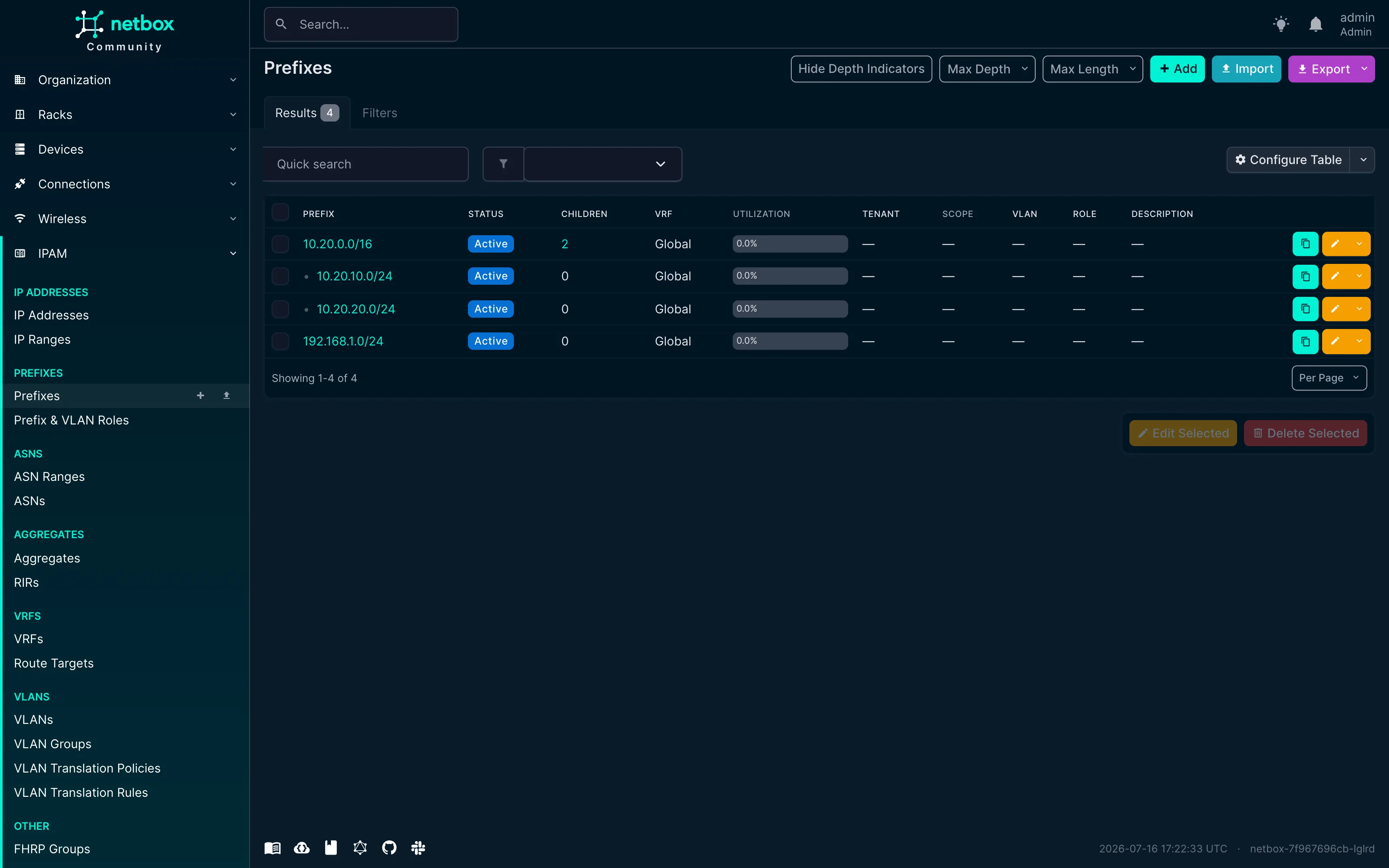Open the REST API cloud icon in footer
Viewport: 1389px width, 868px height.
[302, 848]
